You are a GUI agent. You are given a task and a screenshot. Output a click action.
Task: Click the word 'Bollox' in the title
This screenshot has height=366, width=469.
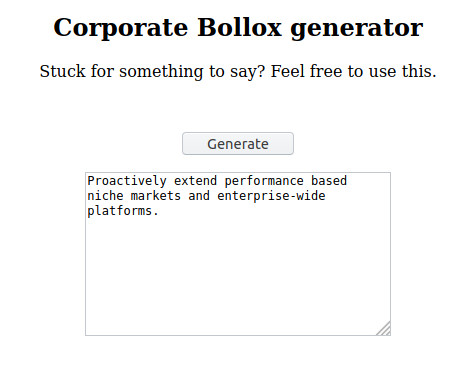(x=240, y=27)
